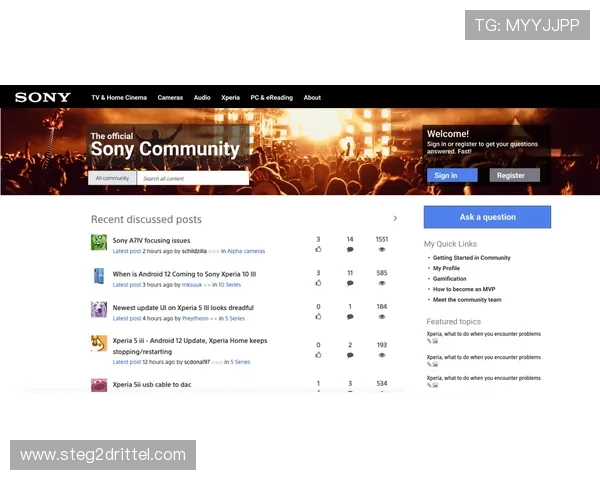Click the avatar beside Newest update UI post
Screen dimensions: 600x480
point(99,310)
